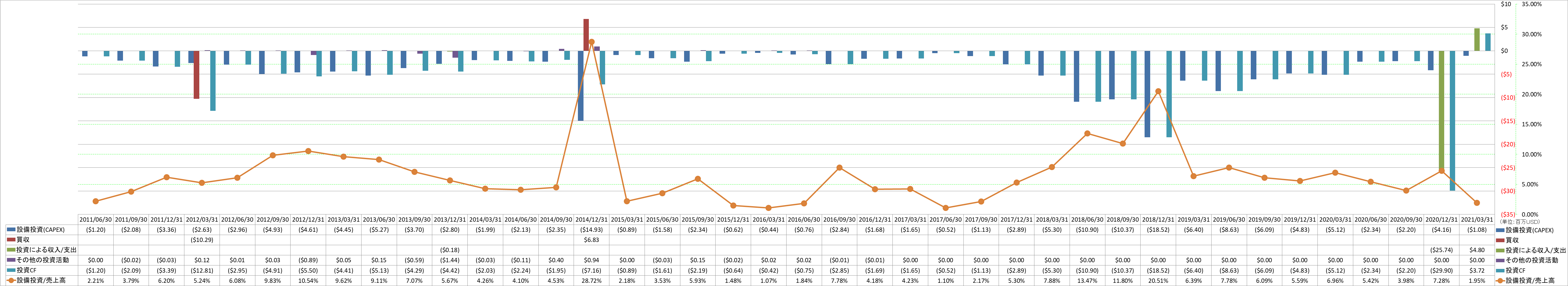This screenshot has height=286, width=1568.
Task: Select the $0.94 other investing activities cell
Action: [592, 260]
